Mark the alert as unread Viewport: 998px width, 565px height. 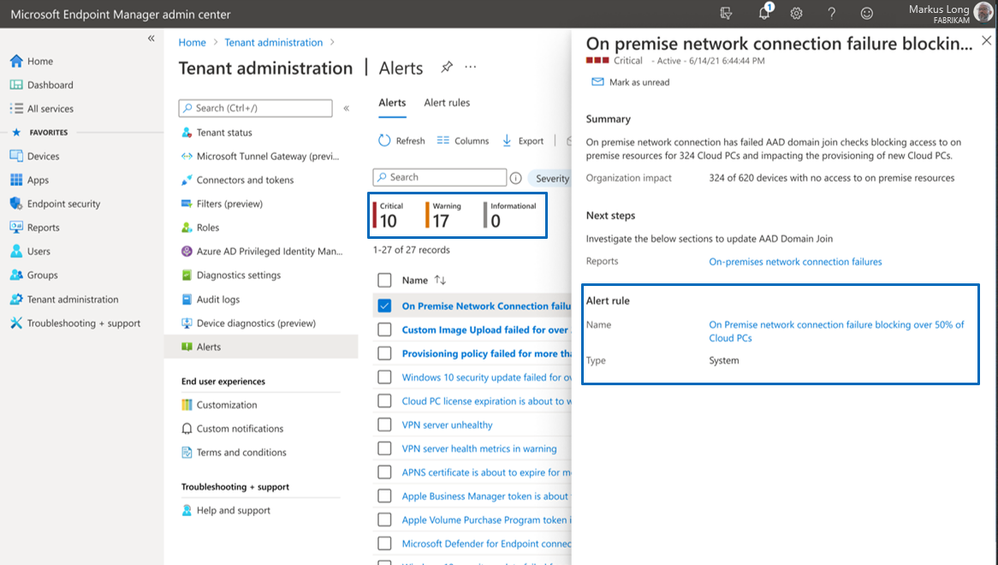click(x=631, y=82)
